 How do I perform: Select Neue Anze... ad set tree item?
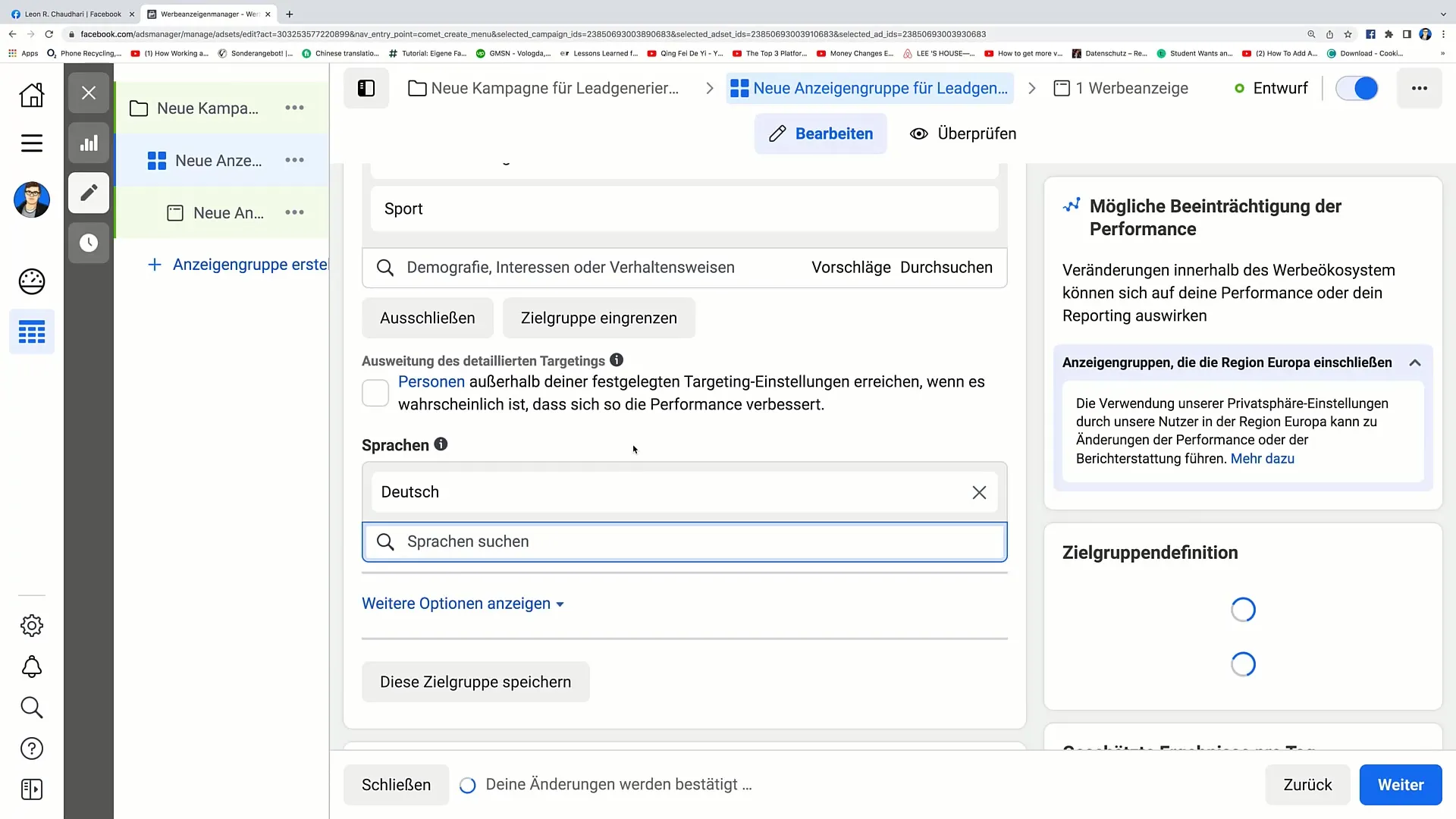(205, 160)
